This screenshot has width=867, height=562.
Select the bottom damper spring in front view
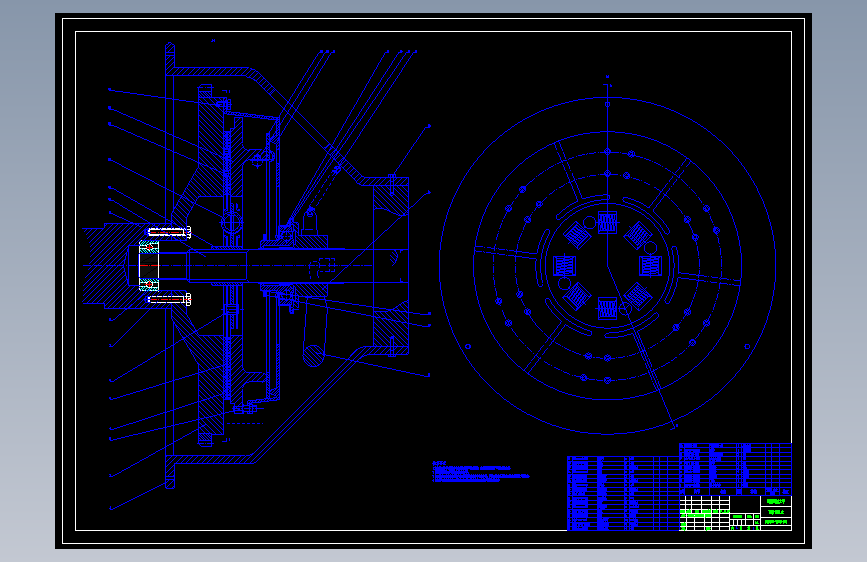[x=607, y=309]
